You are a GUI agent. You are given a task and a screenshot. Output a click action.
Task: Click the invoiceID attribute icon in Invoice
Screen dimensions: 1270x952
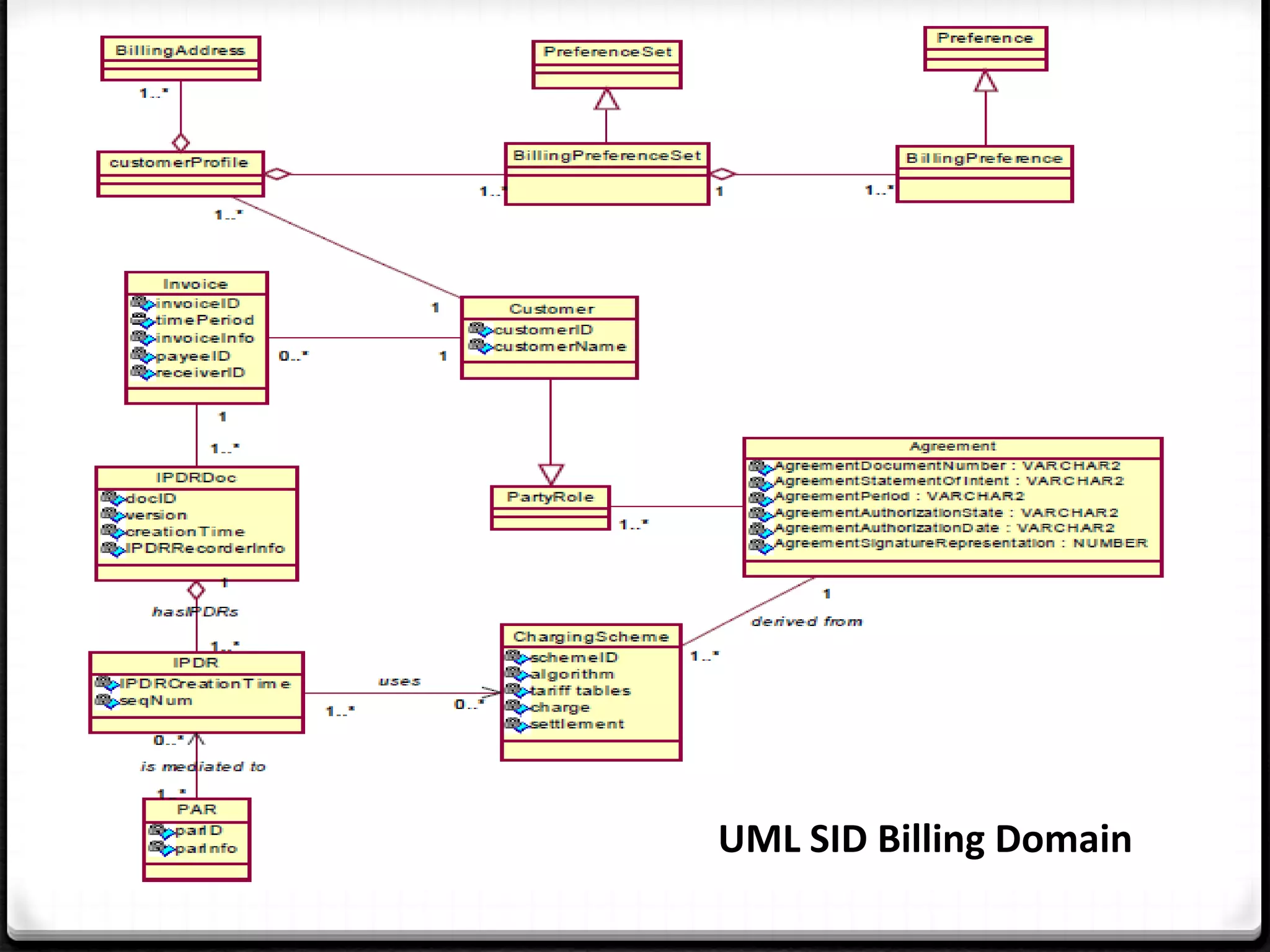[x=142, y=303]
